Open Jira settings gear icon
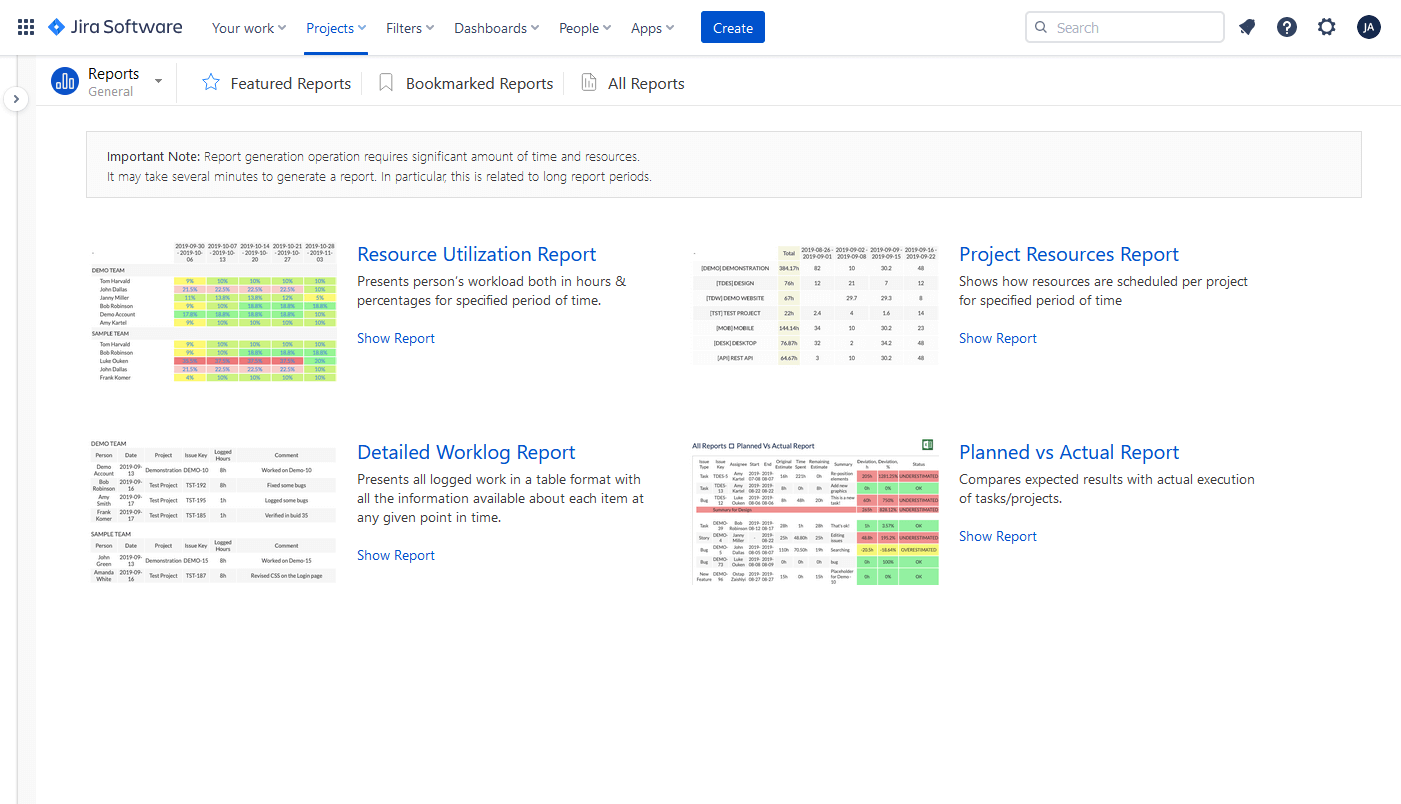Image resolution: width=1401 pixels, height=804 pixels. [x=1326, y=27]
